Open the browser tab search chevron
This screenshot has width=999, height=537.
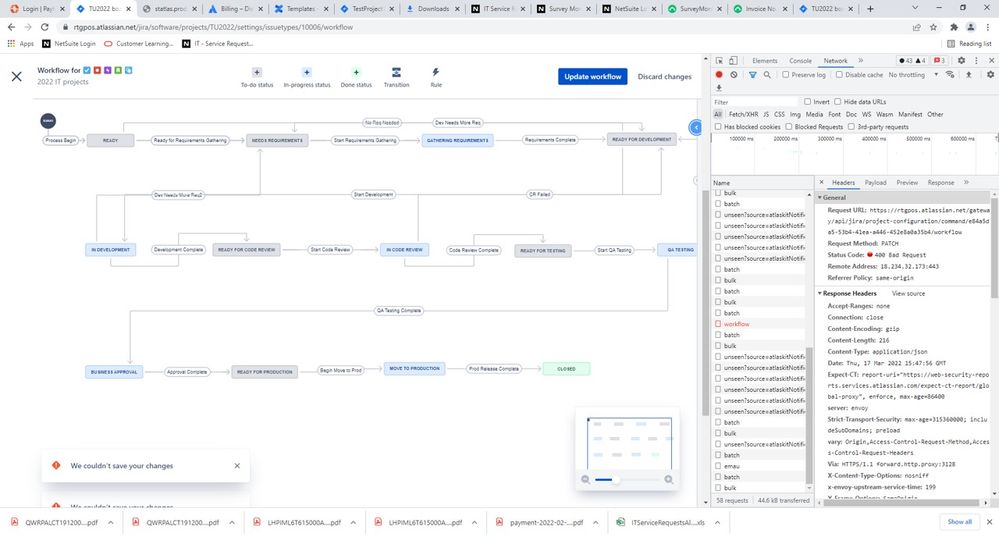click(x=915, y=8)
